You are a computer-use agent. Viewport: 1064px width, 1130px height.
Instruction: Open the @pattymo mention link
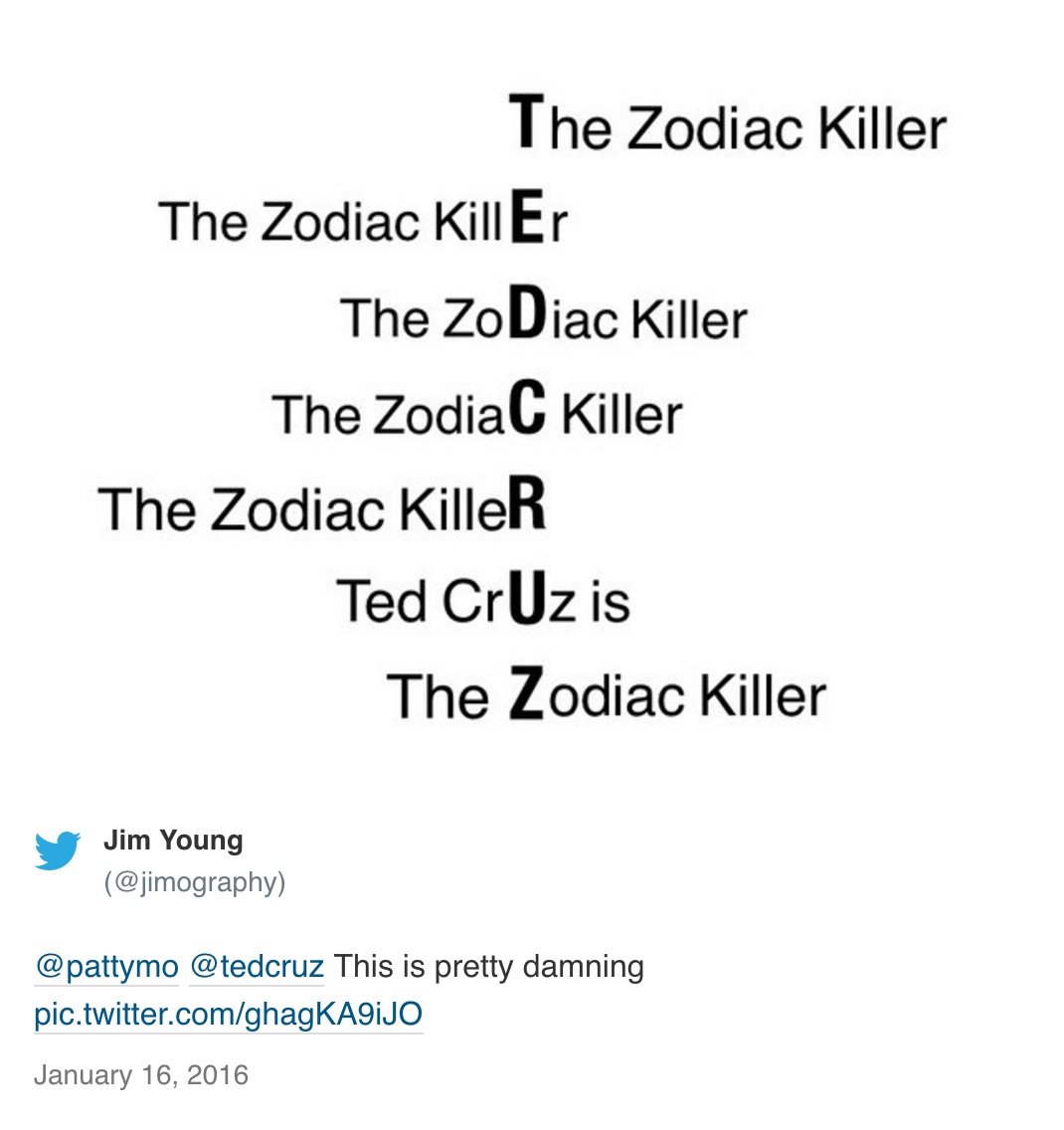(x=106, y=966)
